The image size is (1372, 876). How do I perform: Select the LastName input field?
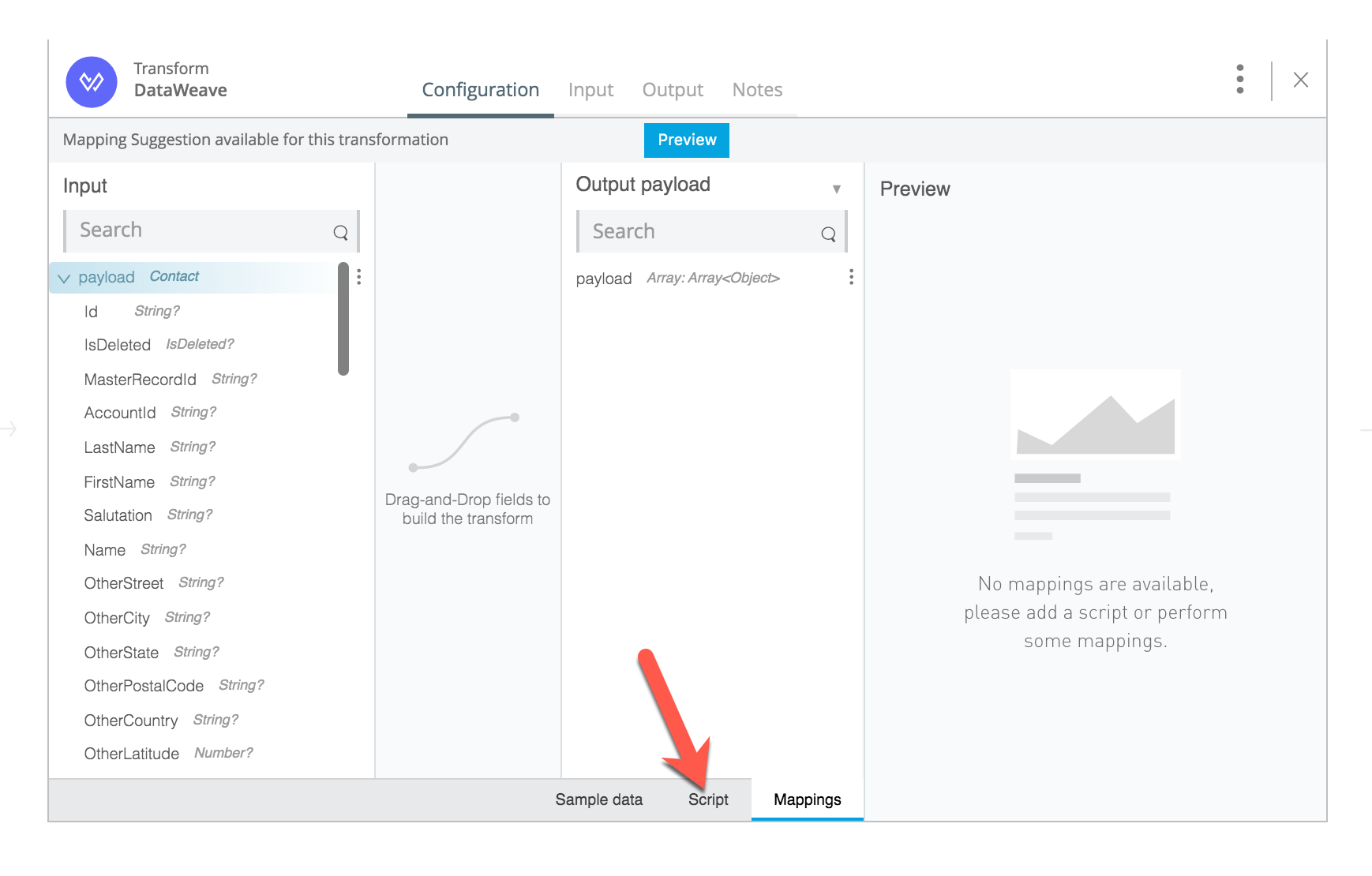[x=149, y=447]
